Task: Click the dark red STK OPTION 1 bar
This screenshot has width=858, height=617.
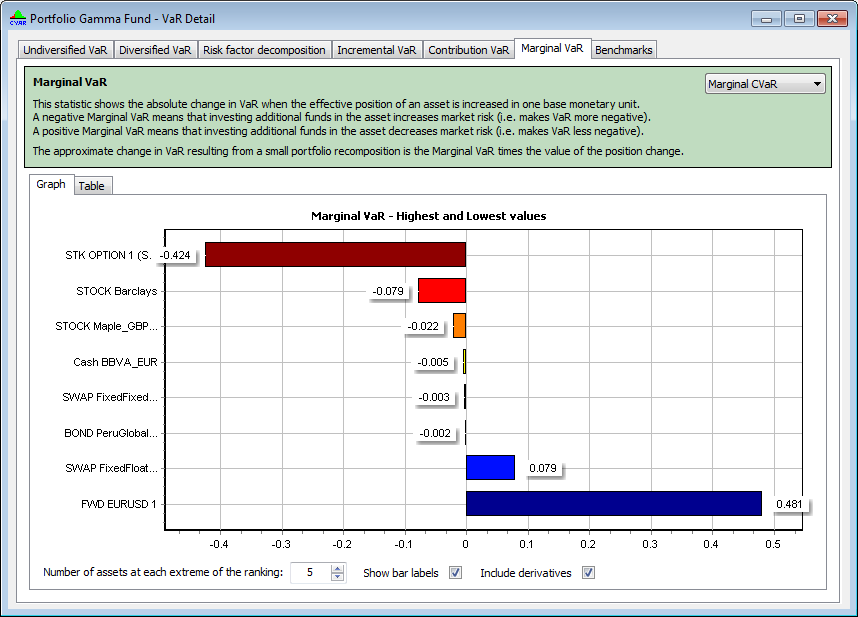Action: pyautogui.click(x=335, y=255)
